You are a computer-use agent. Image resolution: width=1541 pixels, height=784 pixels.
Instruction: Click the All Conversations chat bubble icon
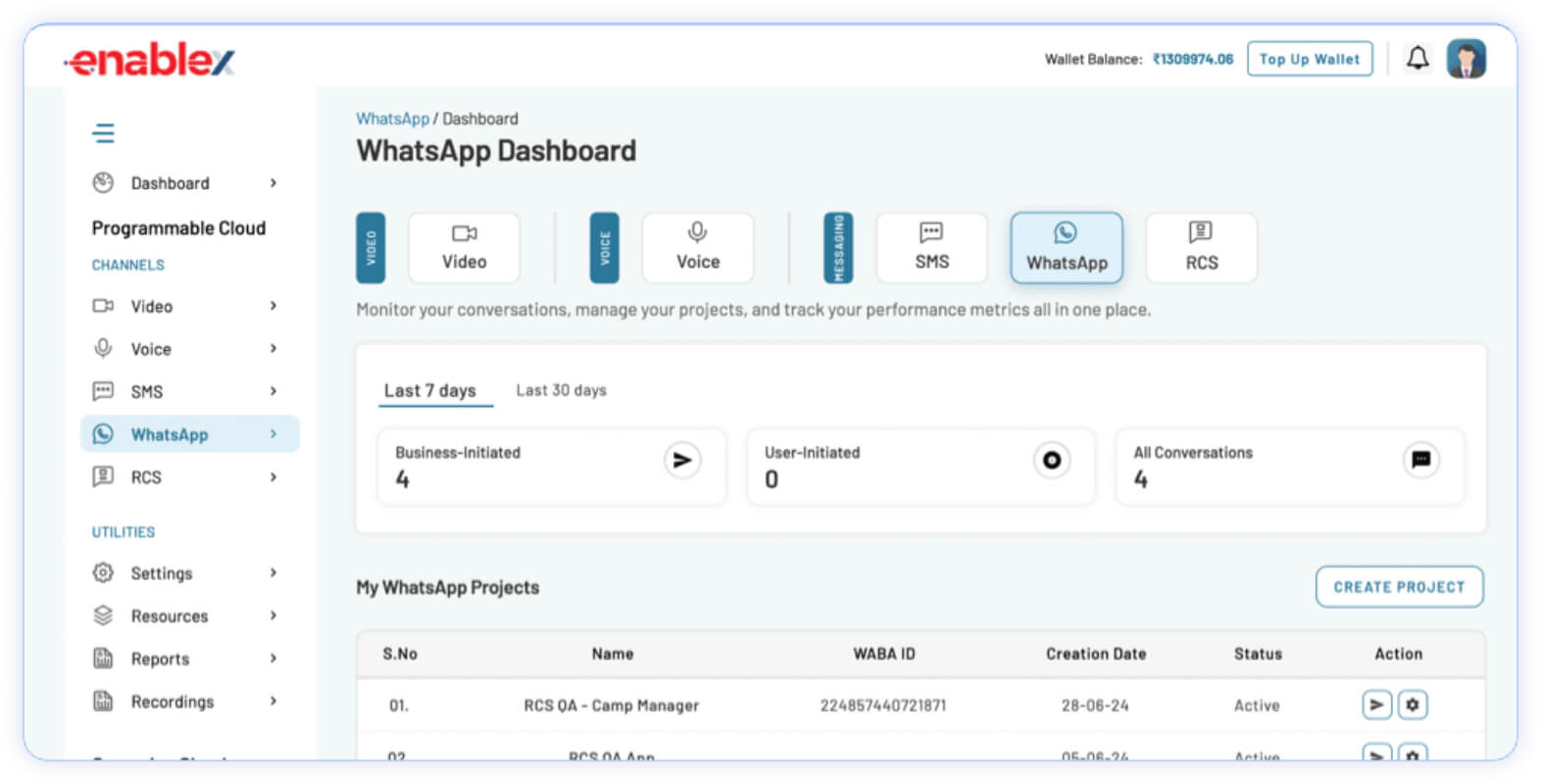coord(1421,460)
